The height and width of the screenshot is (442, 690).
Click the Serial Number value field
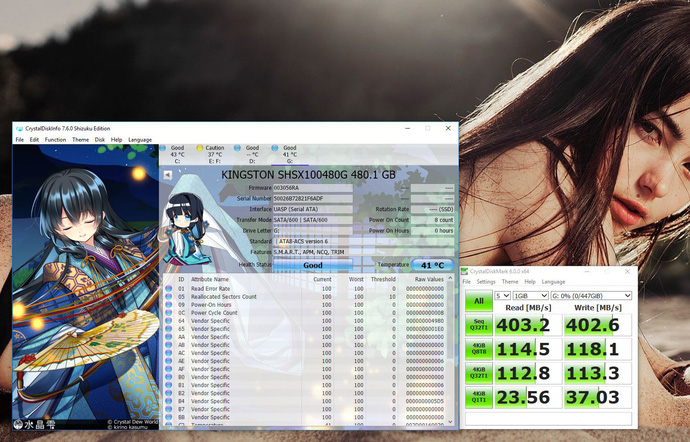point(313,199)
